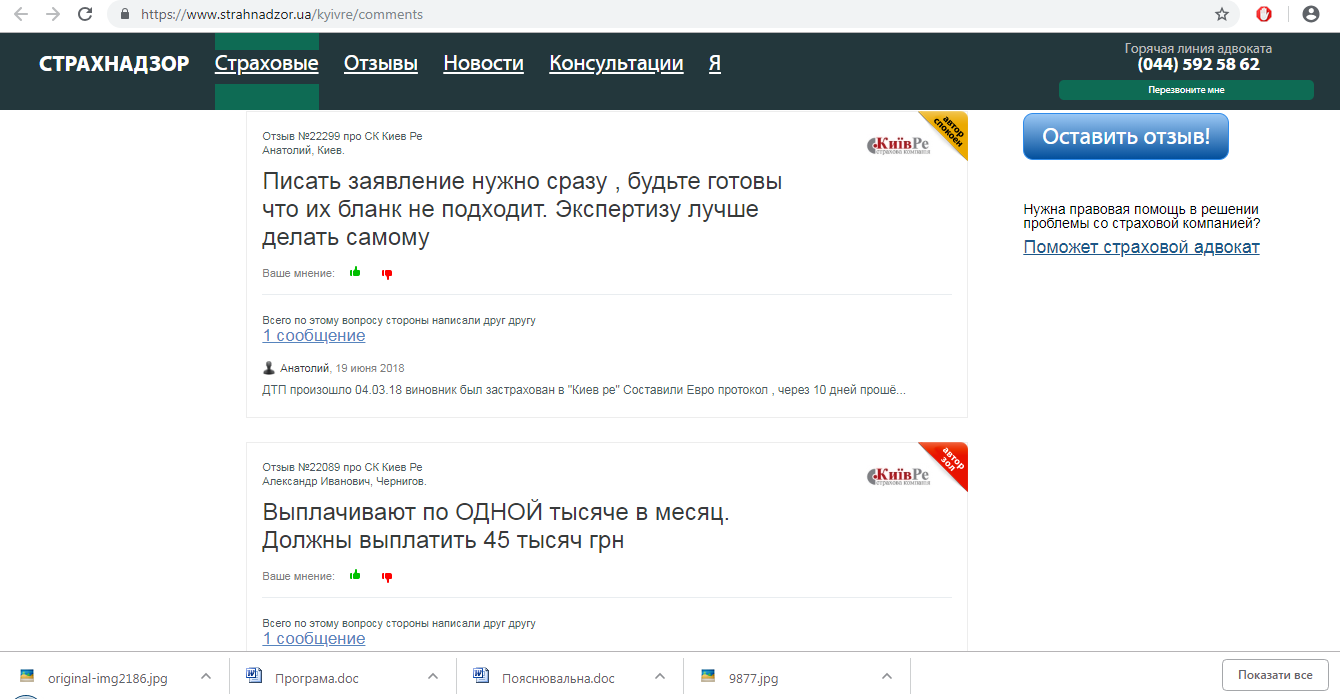This screenshot has width=1340, height=699.
Task: Open the Отзывы menu item
Action: [x=381, y=64]
